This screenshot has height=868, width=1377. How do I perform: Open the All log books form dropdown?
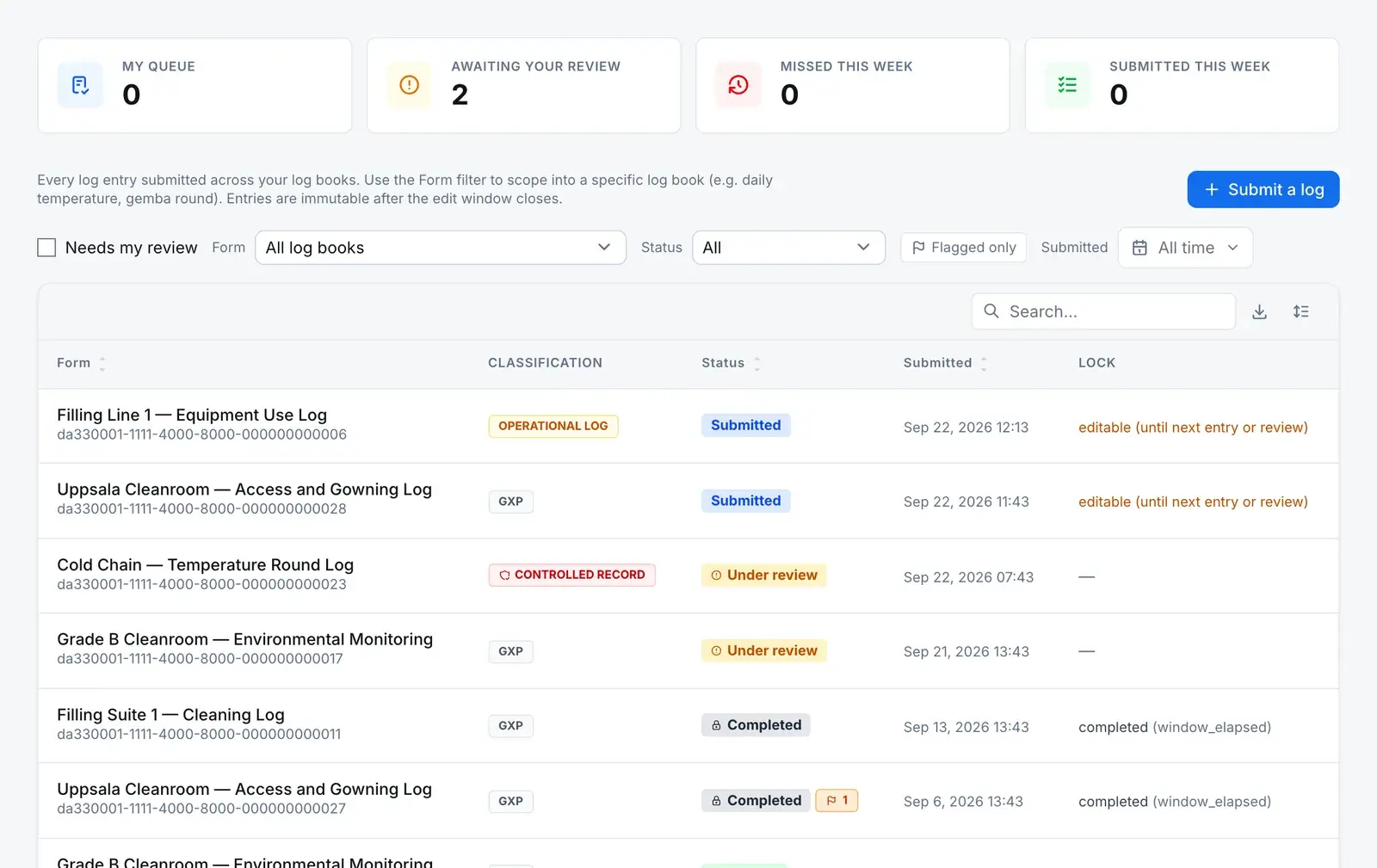tap(441, 248)
